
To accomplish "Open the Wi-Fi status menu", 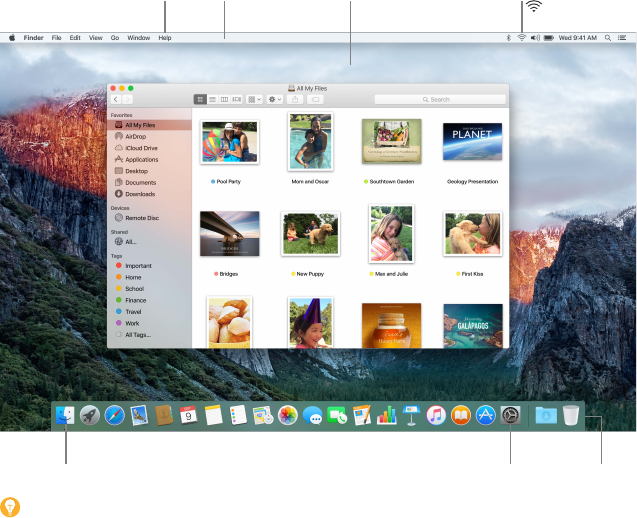I will tap(521, 37).
